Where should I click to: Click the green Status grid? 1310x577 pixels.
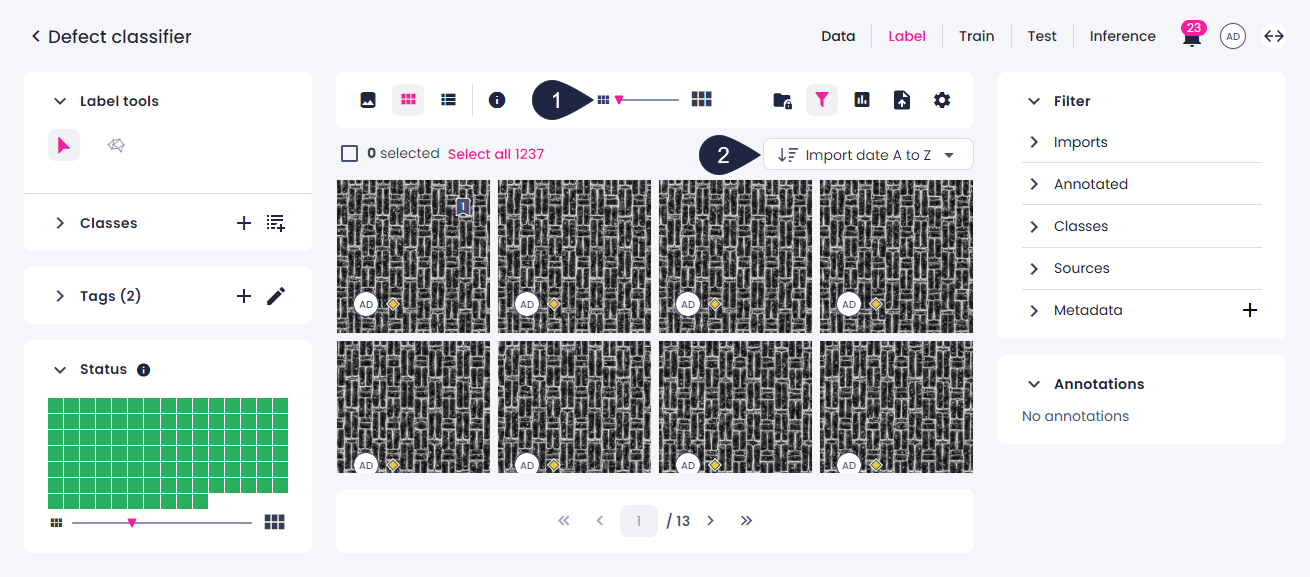[x=168, y=453]
